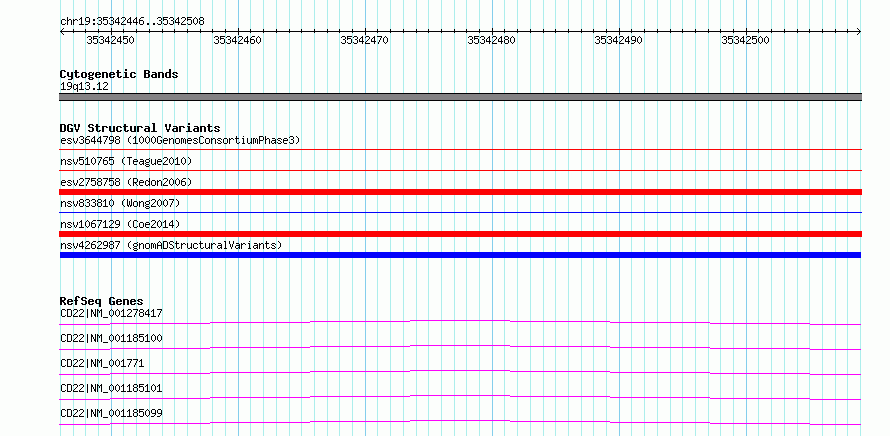Select the Cytogenetic Bands track heading

pyautogui.click(x=119, y=74)
